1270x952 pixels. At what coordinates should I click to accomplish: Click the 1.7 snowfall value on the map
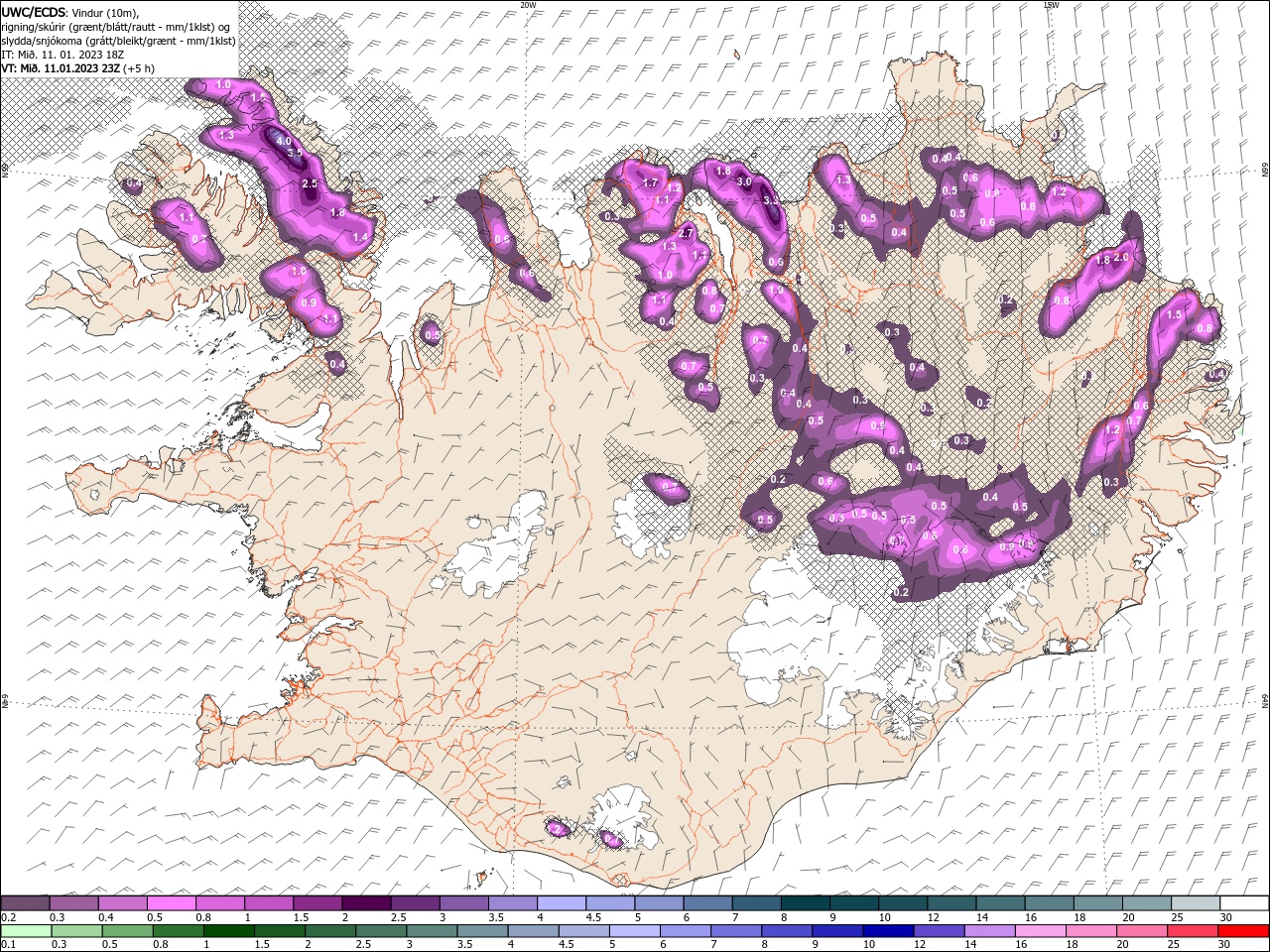tap(651, 183)
